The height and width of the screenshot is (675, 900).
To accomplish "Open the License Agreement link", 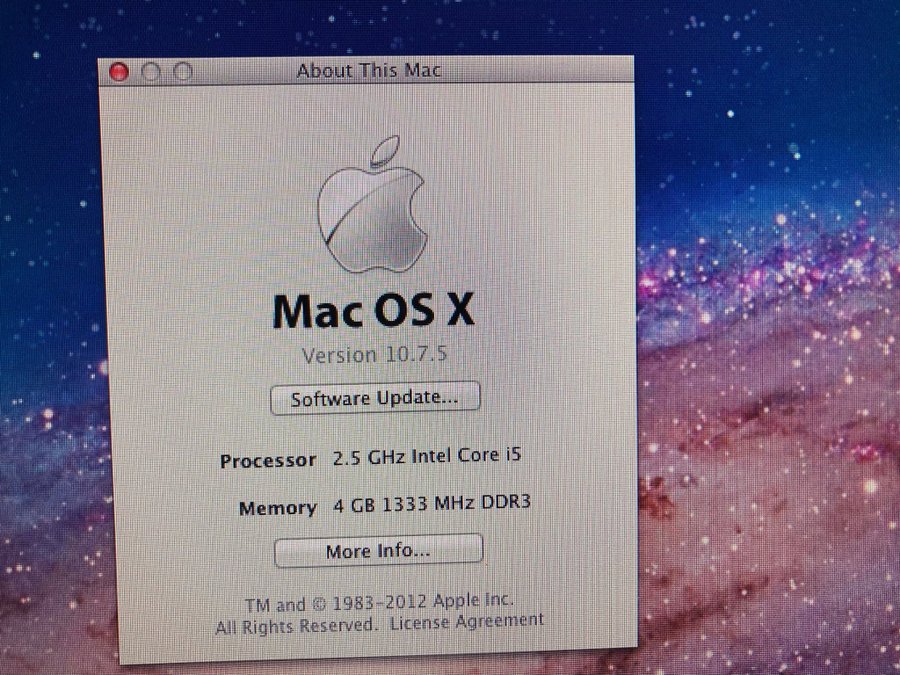I will (x=467, y=621).
